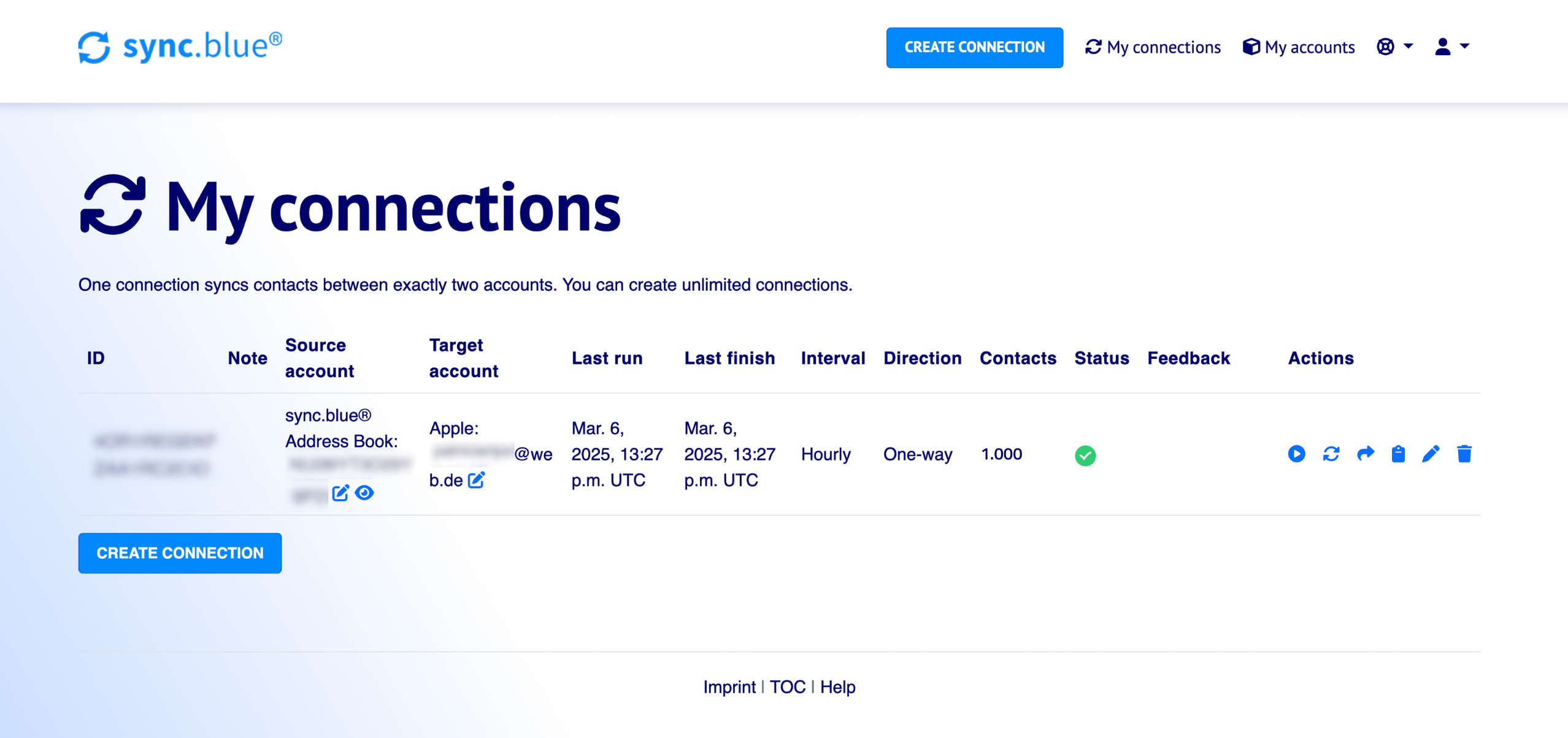Delete the connection via the trash icon
This screenshot has height=738, width=1568.
tap(1465, 454)
